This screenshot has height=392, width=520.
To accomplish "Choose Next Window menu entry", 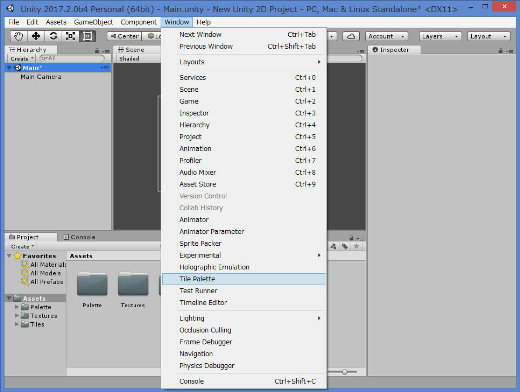I will 244,34.
